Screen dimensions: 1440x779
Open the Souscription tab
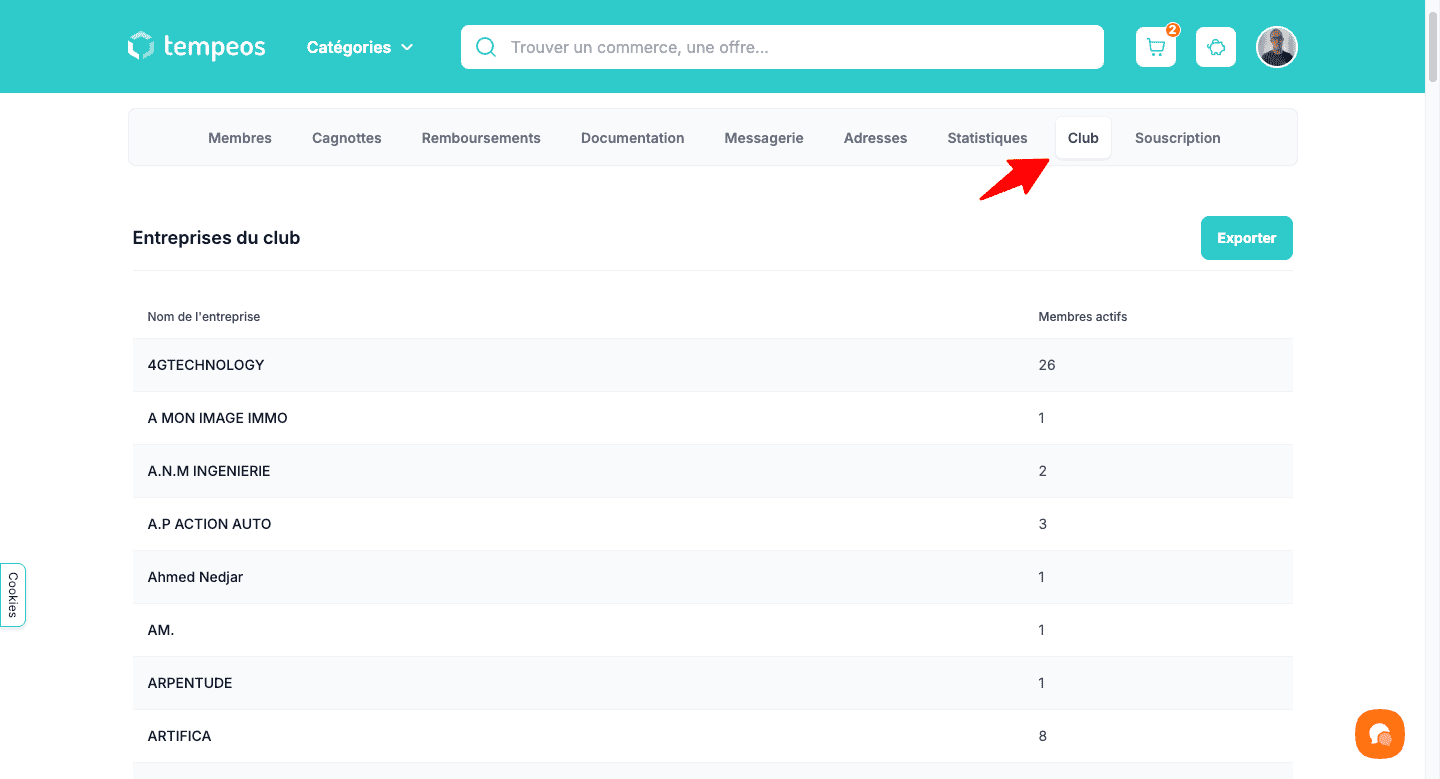pos(1177,138)
